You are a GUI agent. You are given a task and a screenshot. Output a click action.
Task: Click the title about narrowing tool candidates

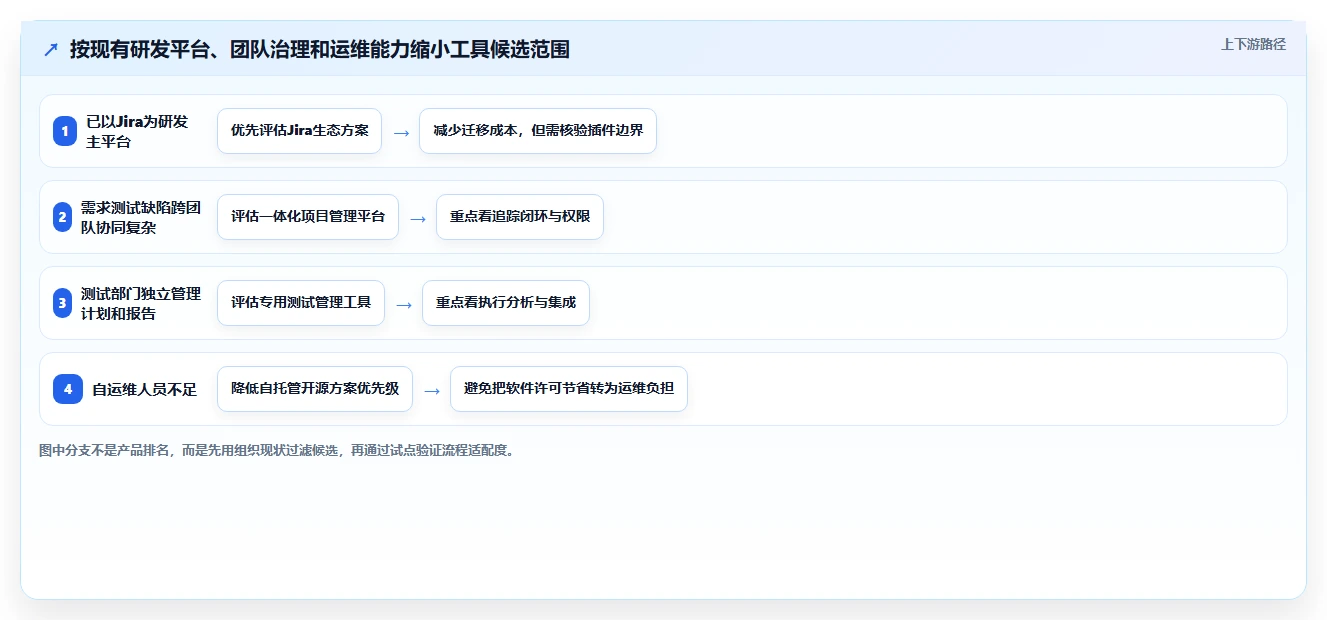coord(320,49)
